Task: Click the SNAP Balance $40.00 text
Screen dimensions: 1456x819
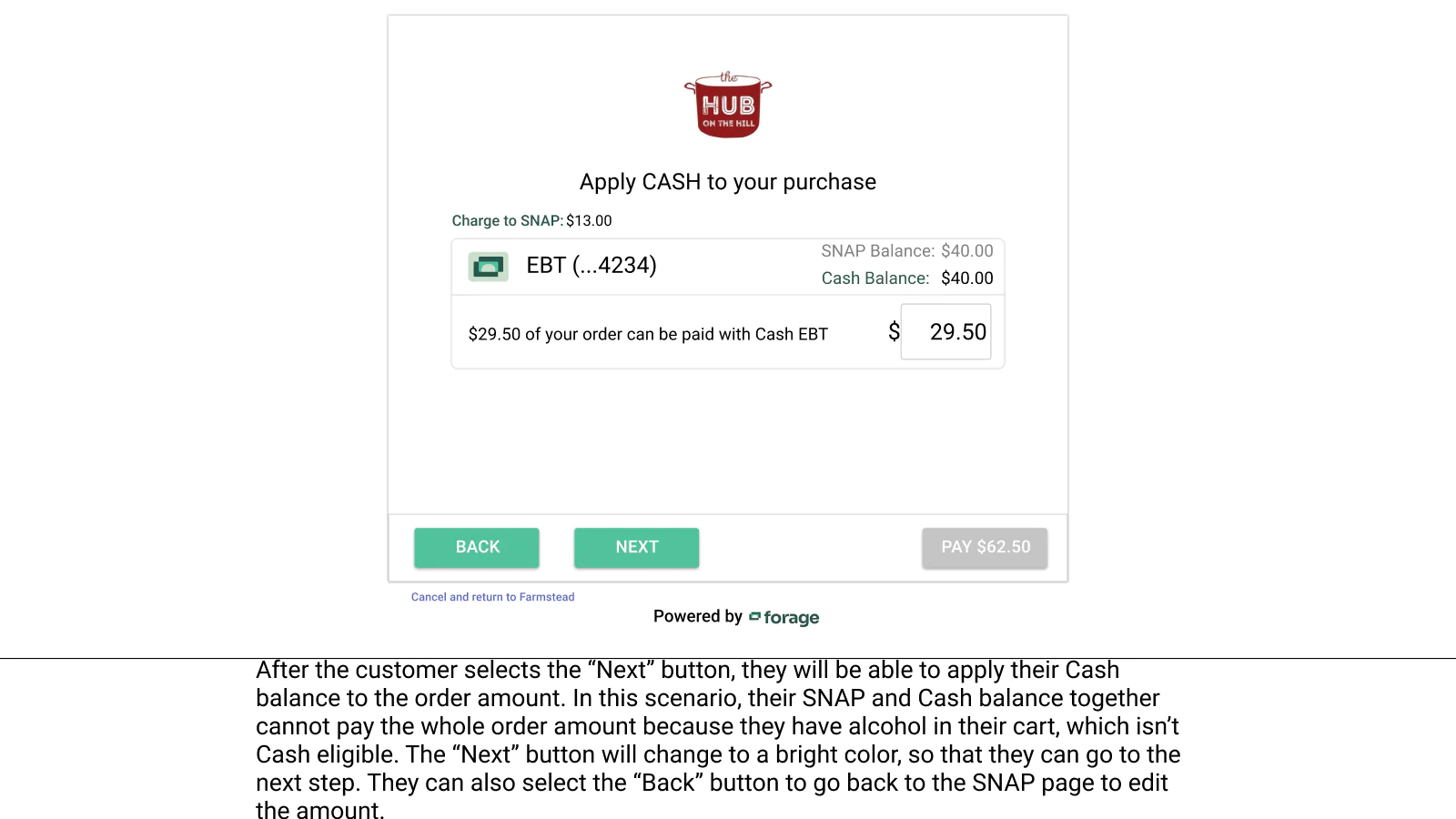Action: coord(907,251)
